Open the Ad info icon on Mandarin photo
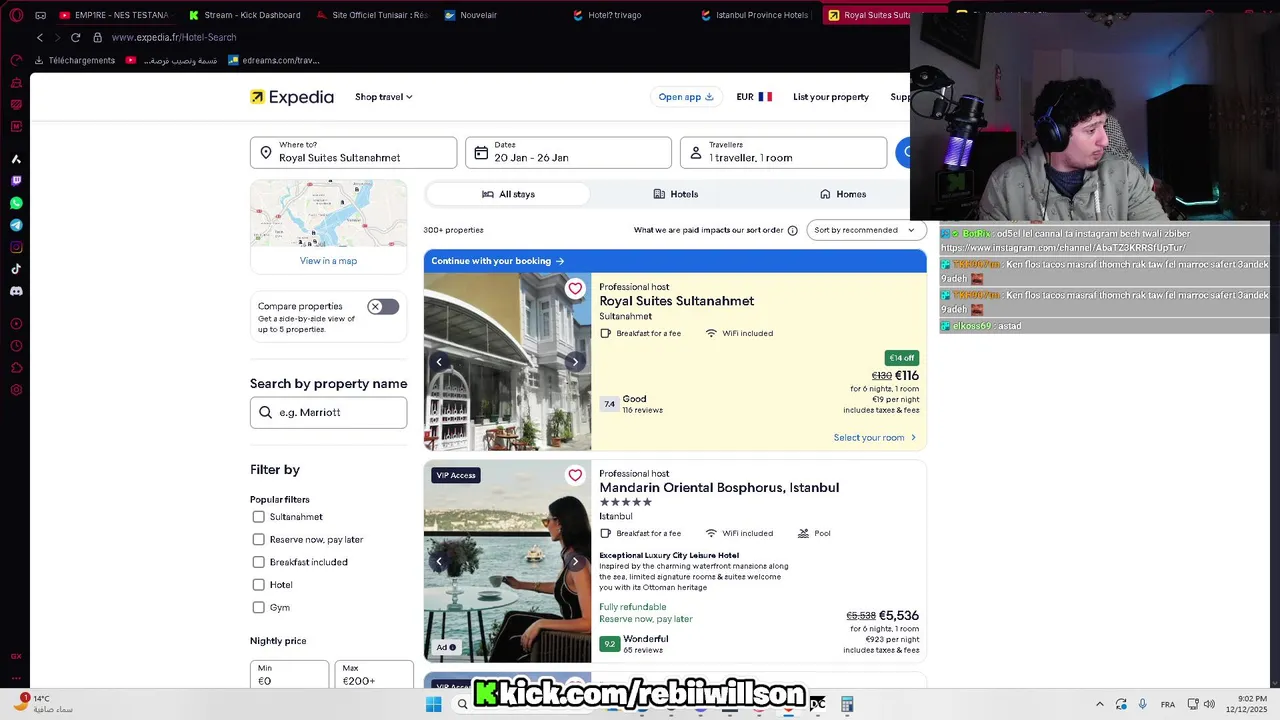This screenshot has height=720, width=1280. click(x=452, y=647)
